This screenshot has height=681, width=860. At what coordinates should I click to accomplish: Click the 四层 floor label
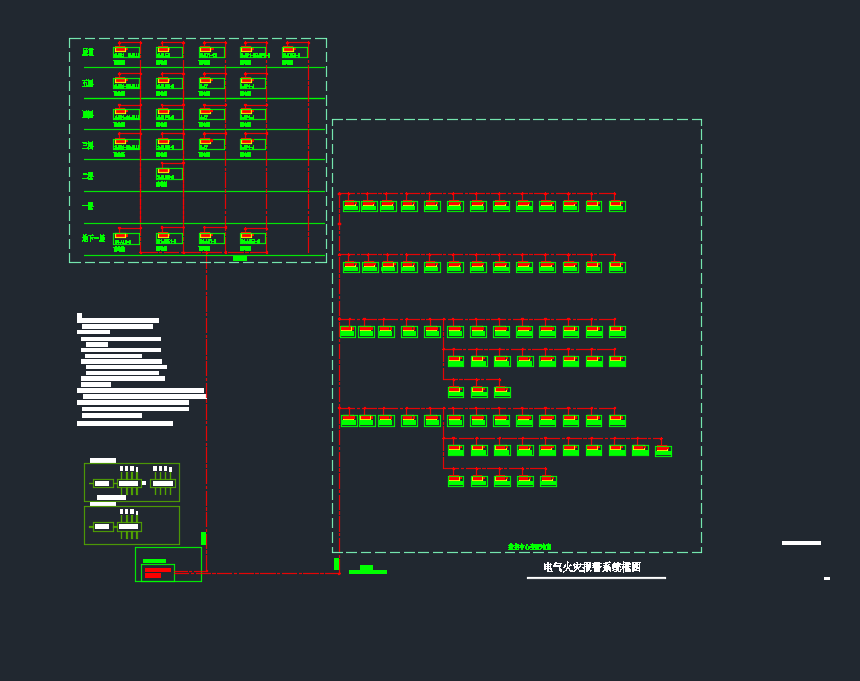click(x=88, y=114)
